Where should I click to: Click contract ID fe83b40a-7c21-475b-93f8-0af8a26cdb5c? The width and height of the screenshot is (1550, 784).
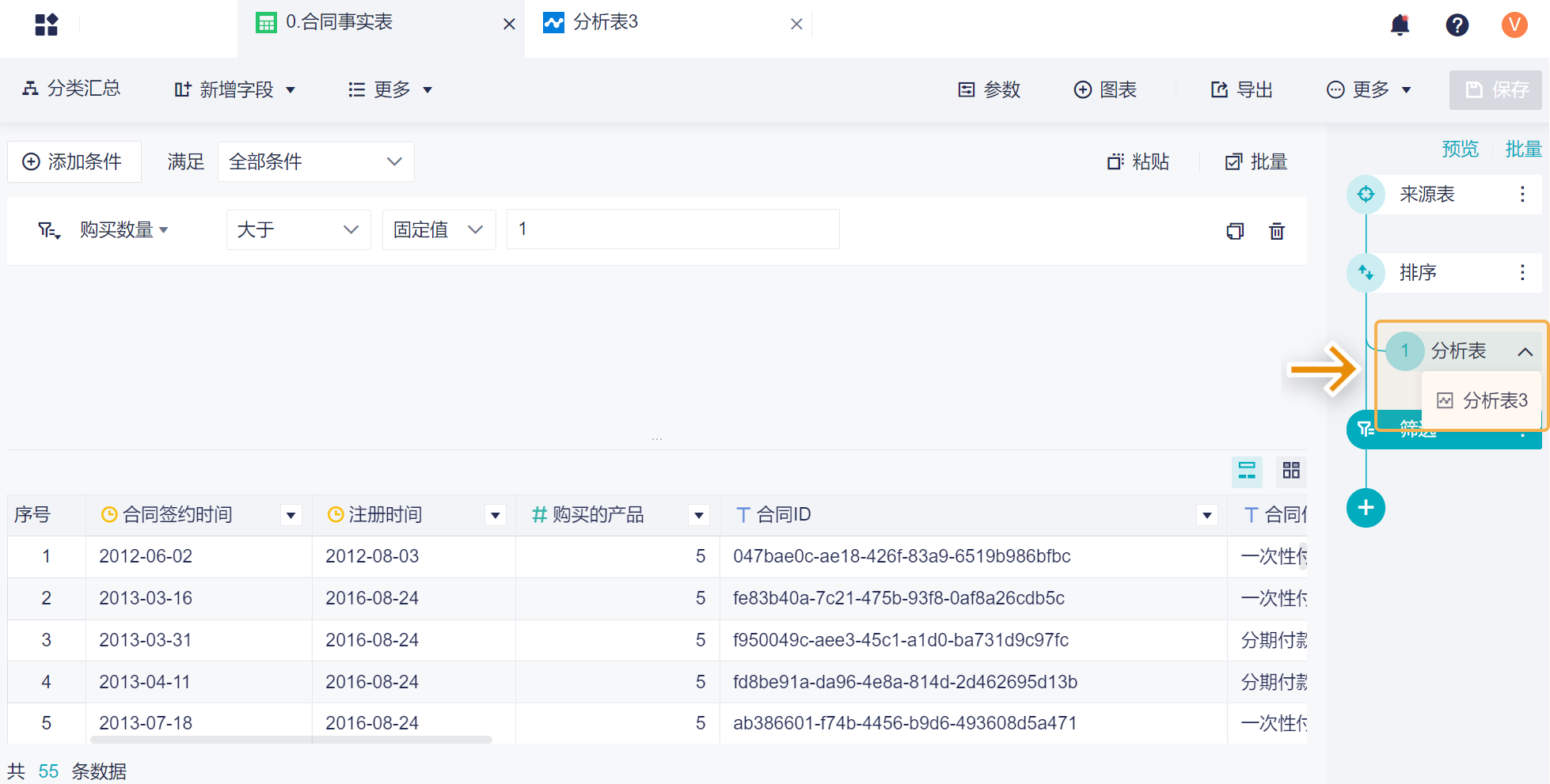pos(898,598)
